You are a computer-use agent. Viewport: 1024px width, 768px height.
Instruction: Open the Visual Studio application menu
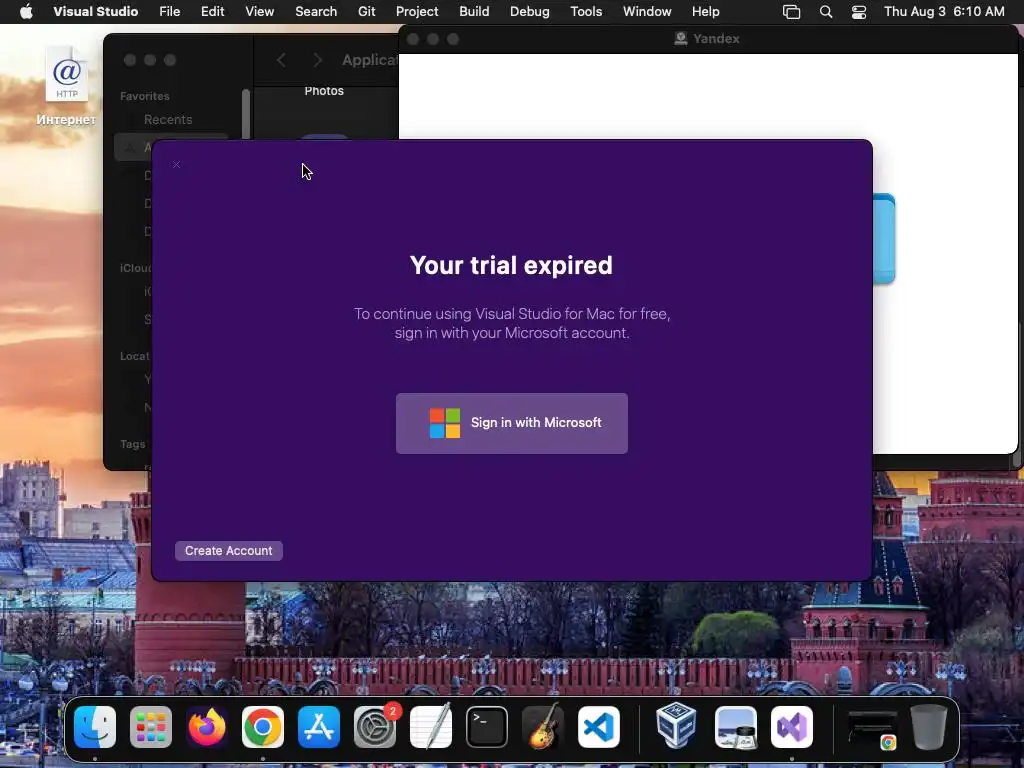[95, 11]
